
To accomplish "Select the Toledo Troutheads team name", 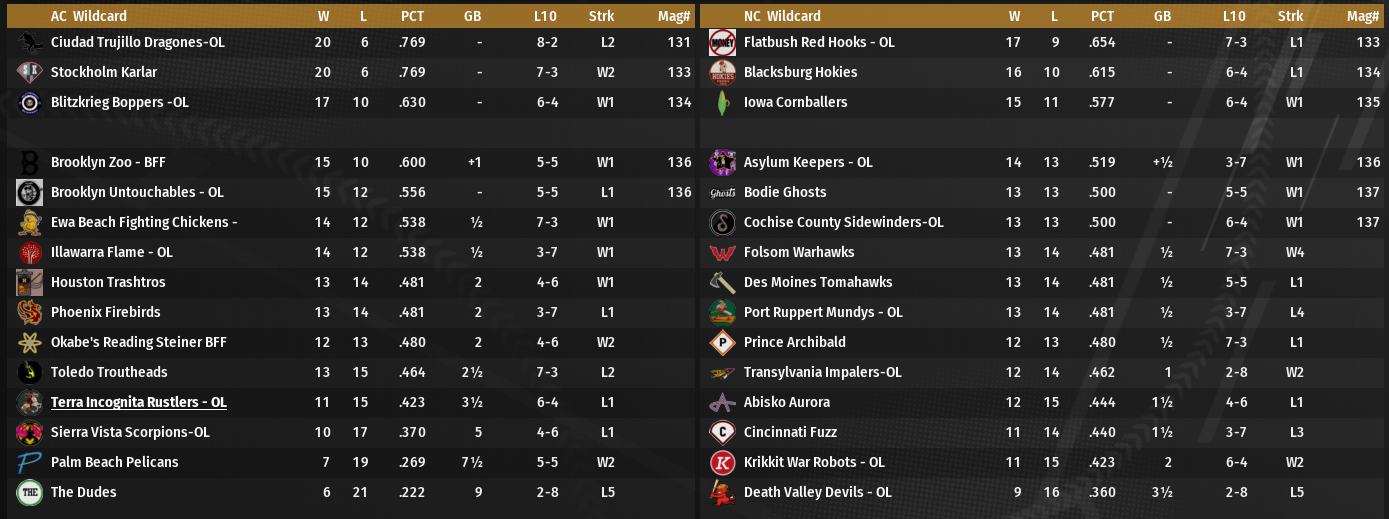I will [x=109, y=372].
